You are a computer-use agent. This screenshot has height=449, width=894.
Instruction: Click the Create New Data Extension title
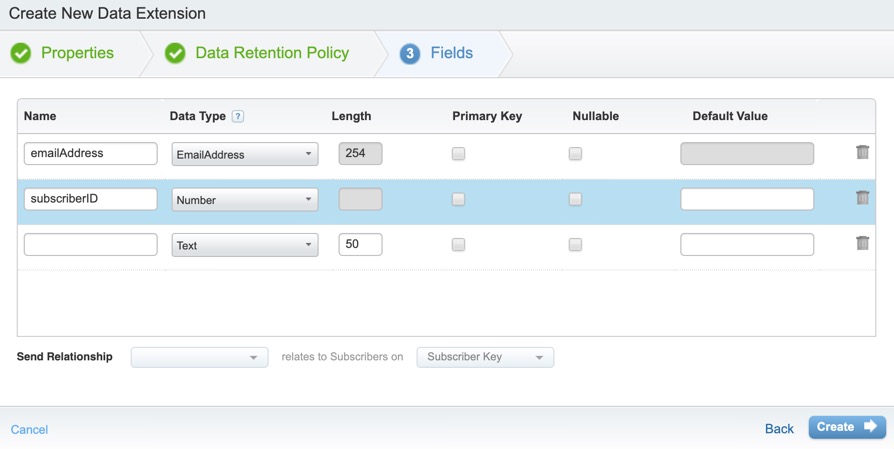(107, 13)
